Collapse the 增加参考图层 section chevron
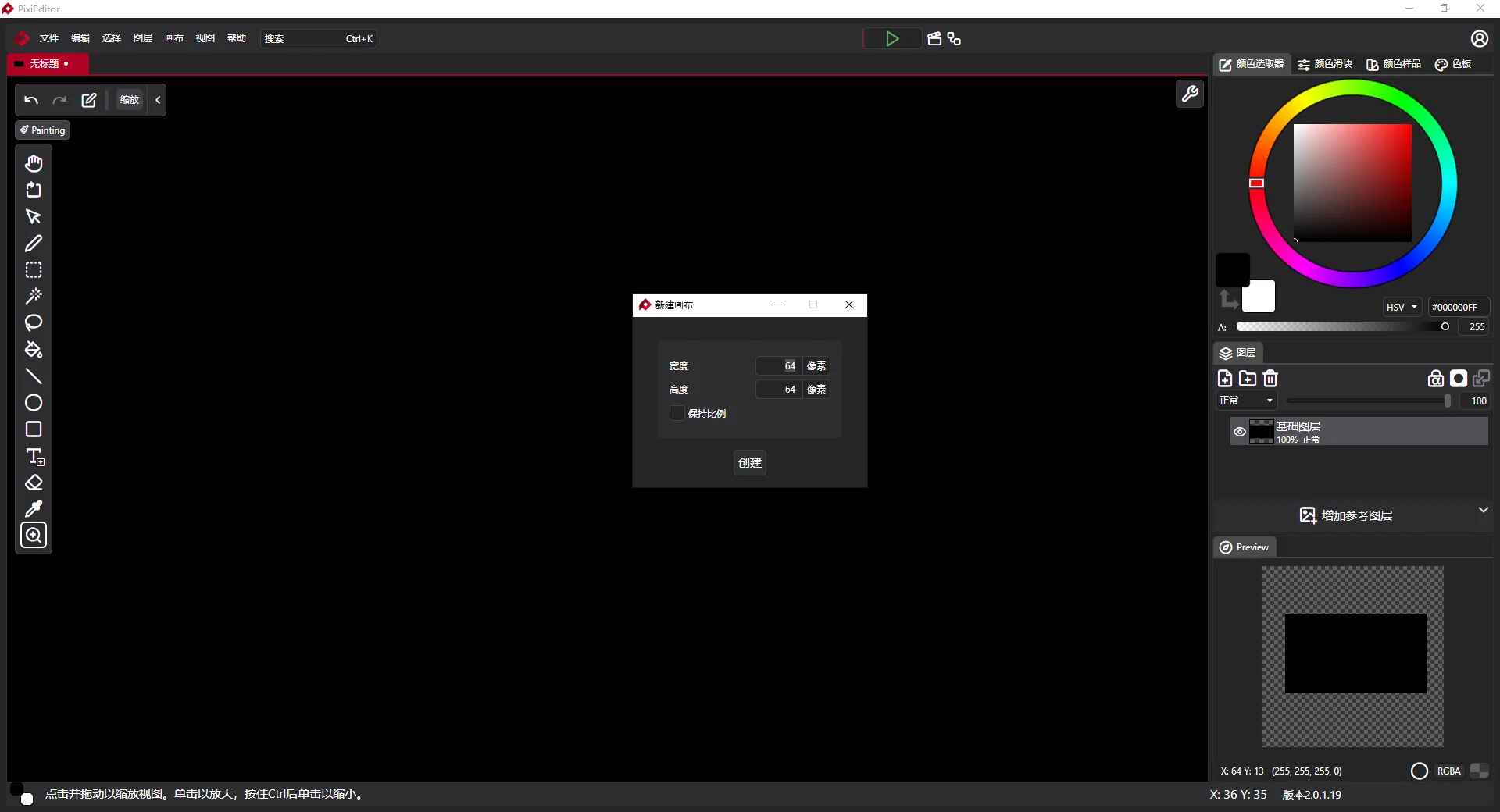Image resolution: width=1500 pixels, height=812 pixels. click(1483, 510)
